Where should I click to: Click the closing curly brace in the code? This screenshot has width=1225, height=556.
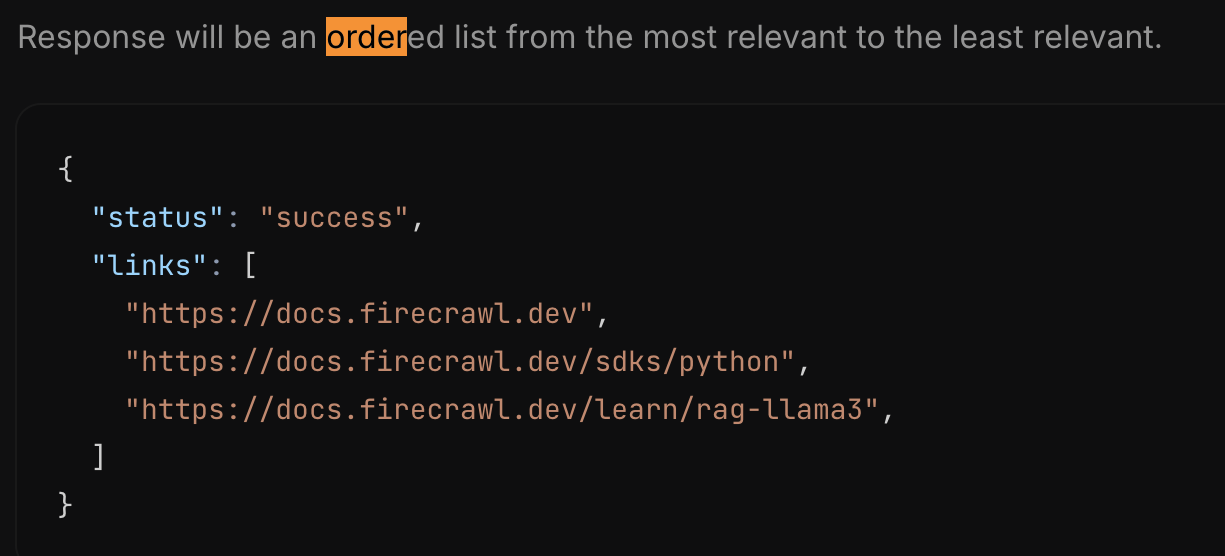66,505
